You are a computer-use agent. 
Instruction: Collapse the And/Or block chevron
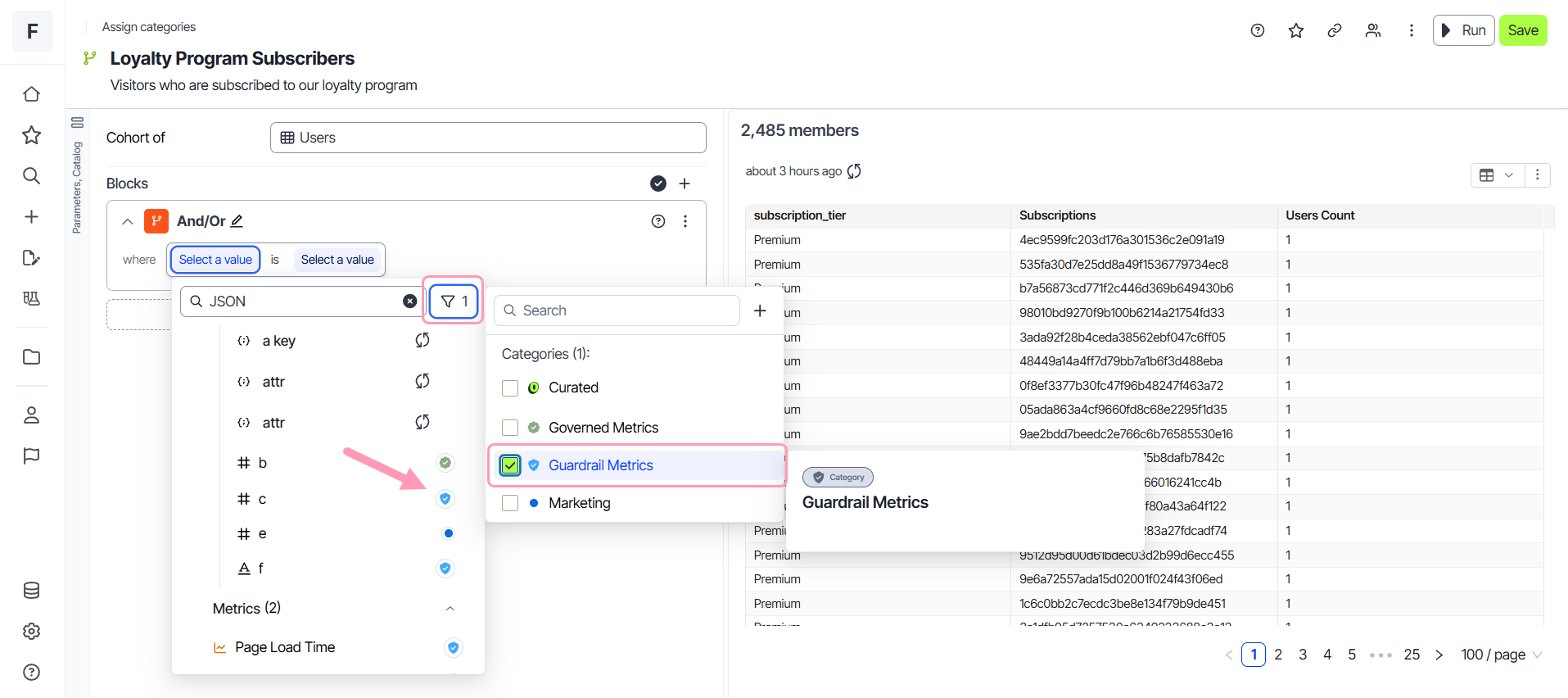coord(128,221)
